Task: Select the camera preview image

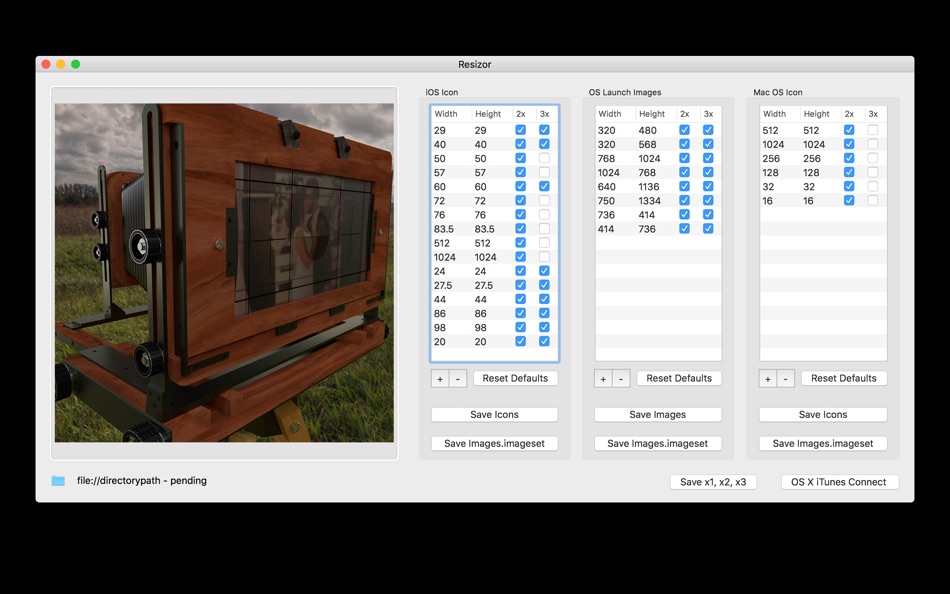Action: [x=224, y=271]
